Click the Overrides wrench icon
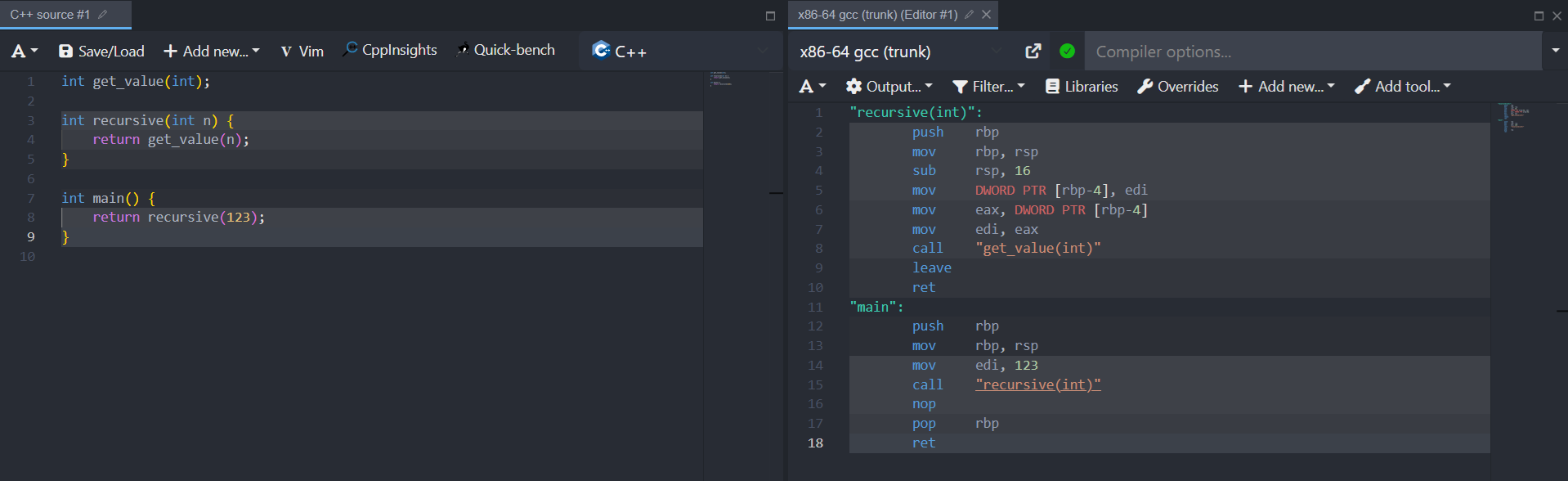The width and height of the screenshot is (1568, 481). coord(1145,87)
